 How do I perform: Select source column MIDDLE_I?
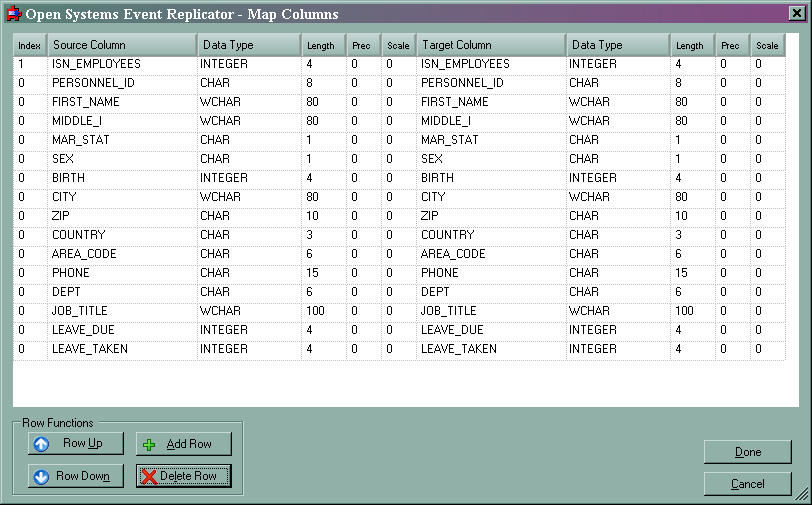tap(122, 121)
